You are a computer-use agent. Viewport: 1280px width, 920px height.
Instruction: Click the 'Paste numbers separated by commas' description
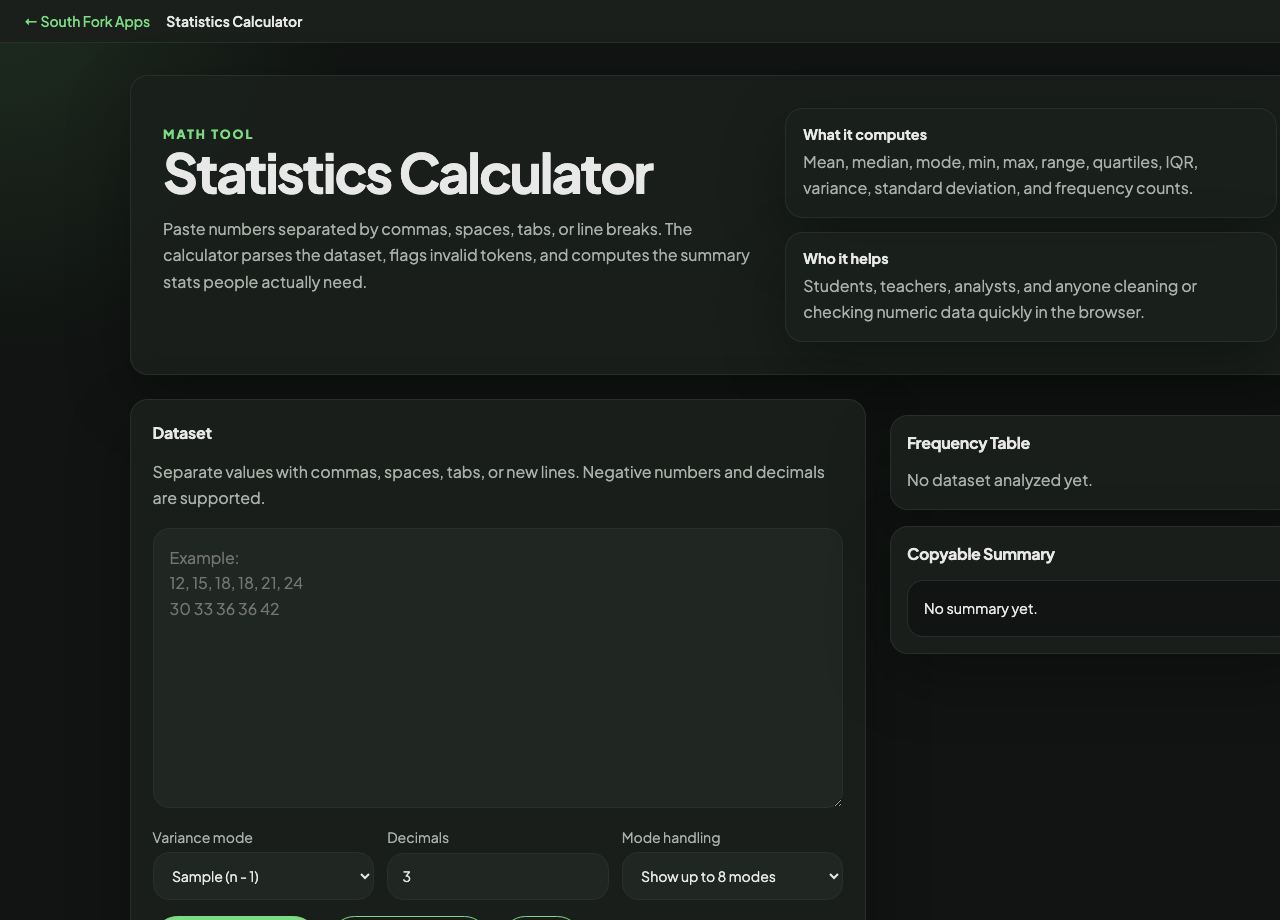click(456, 255)
